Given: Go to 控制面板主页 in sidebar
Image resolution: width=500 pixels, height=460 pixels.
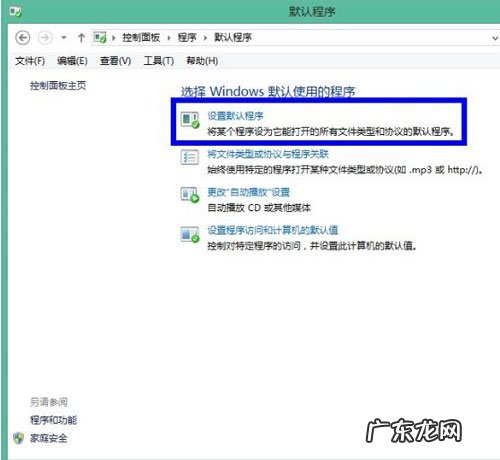Looking at the screenshot, I should click(x=58, y=86).
